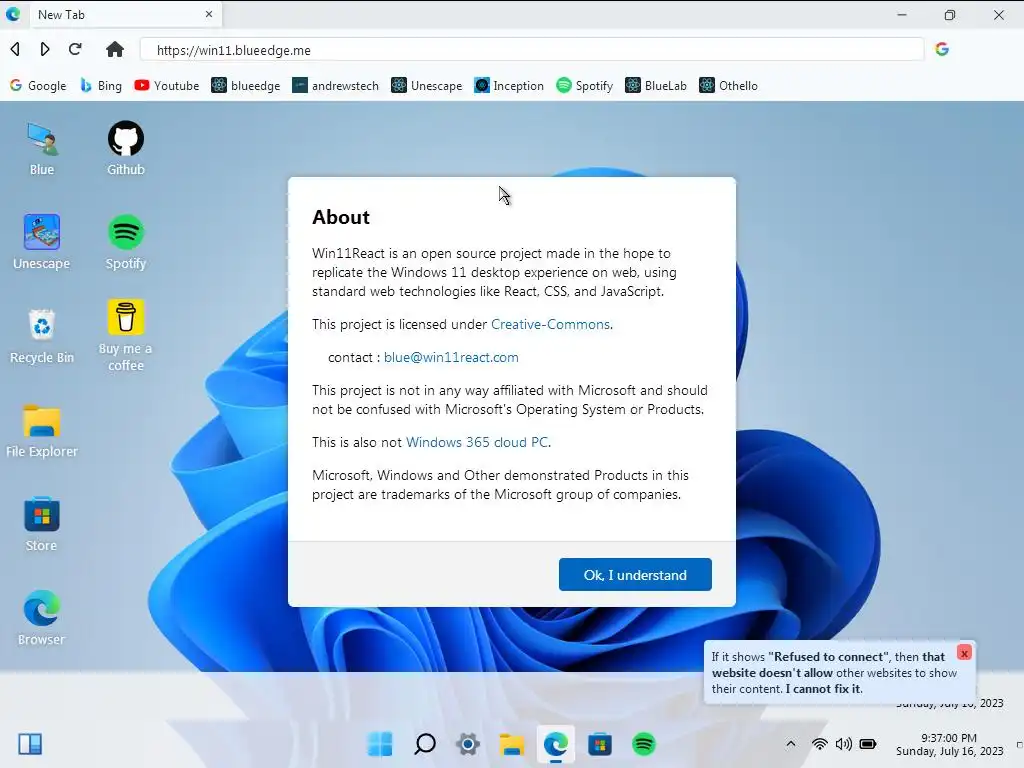Click the address bar URL field

click(x=532, y=50)
